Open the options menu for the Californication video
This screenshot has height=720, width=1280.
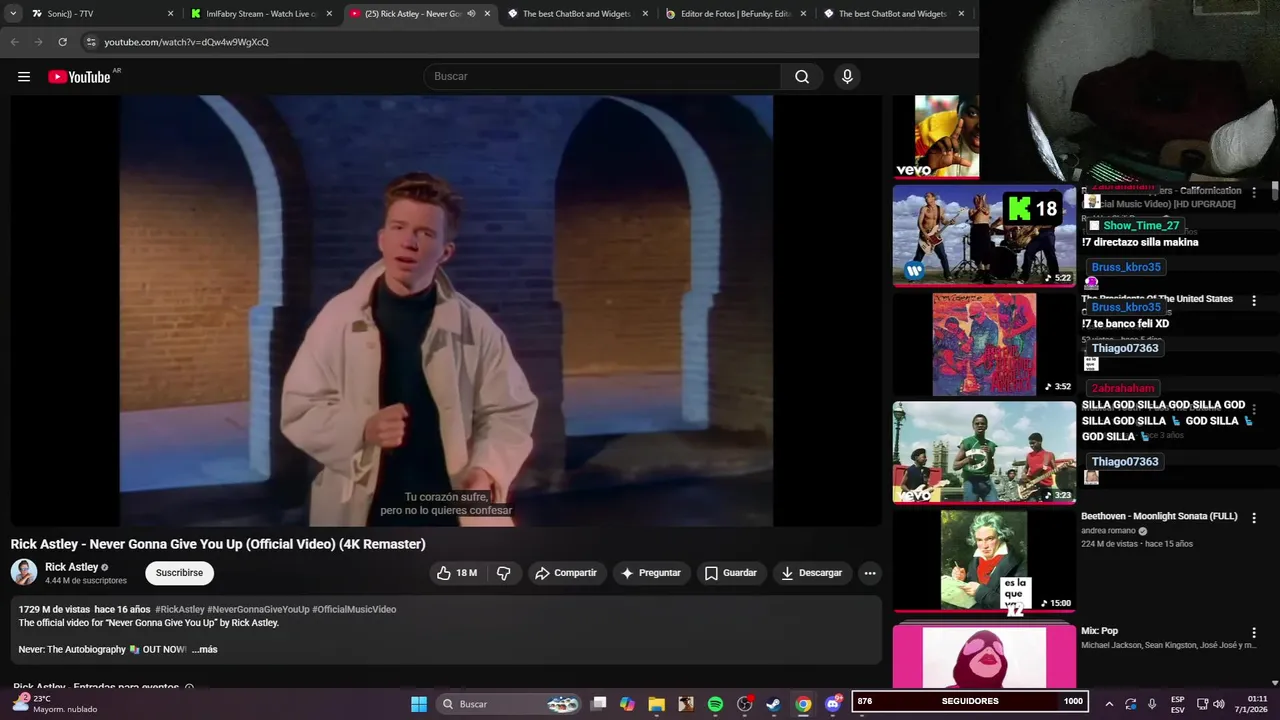pos(1254,192)
